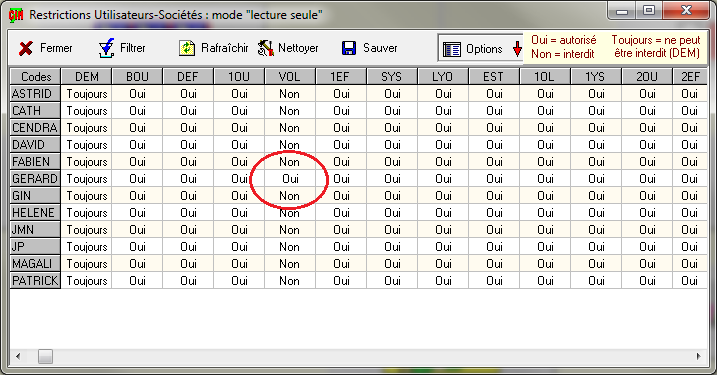
Task: Select the DEF column header
Action: pyautogui.click(x=188, y=76)
